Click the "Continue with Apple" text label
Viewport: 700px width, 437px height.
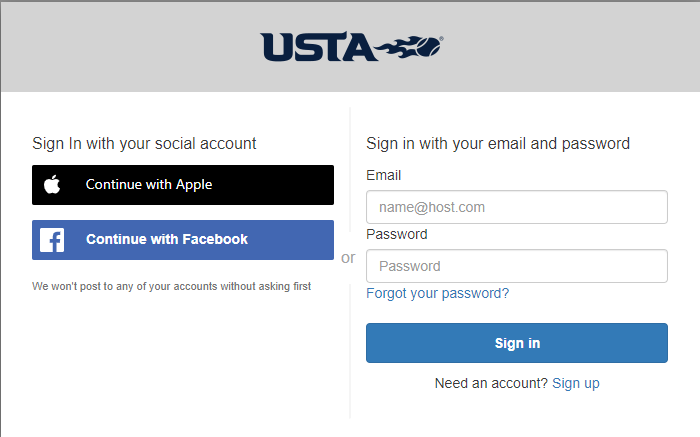(149, 185)
